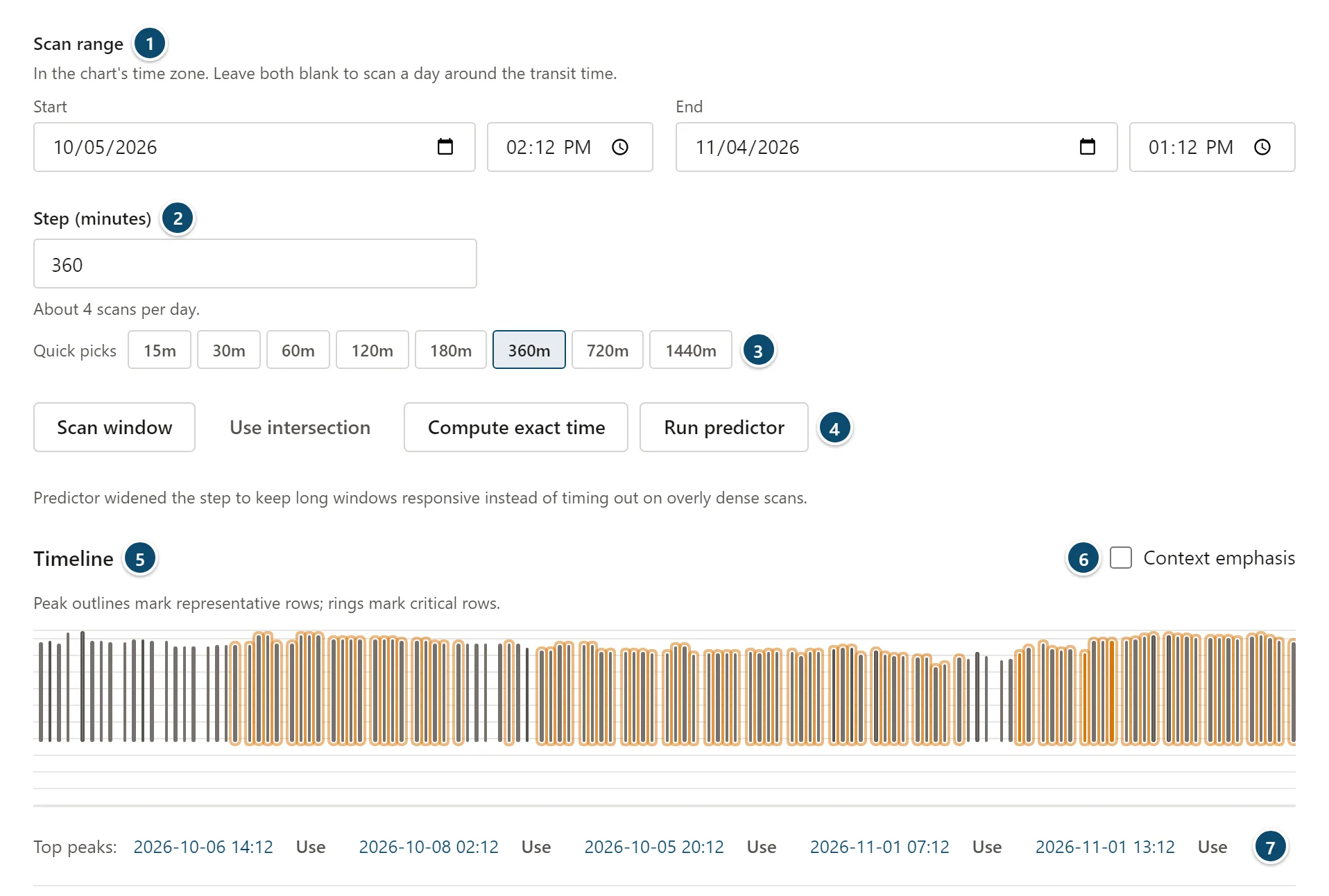Open top peak 2026-11-01 07:12 link

[880, 847]
